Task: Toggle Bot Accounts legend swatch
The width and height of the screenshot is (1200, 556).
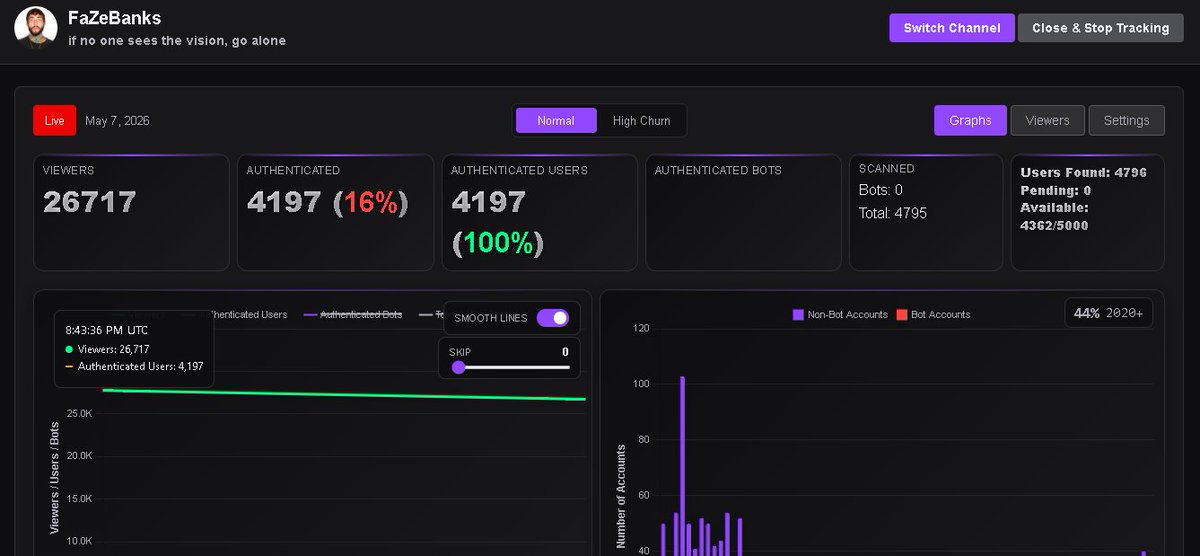Action: click(901, 314)
